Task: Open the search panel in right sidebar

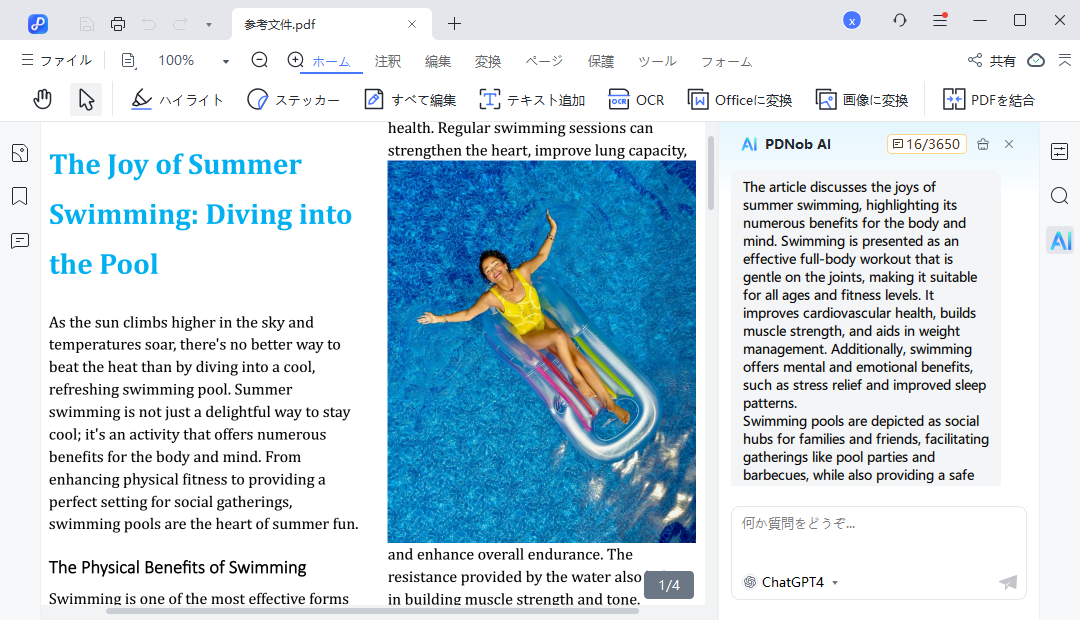Action: click(x=1060, y=196)
